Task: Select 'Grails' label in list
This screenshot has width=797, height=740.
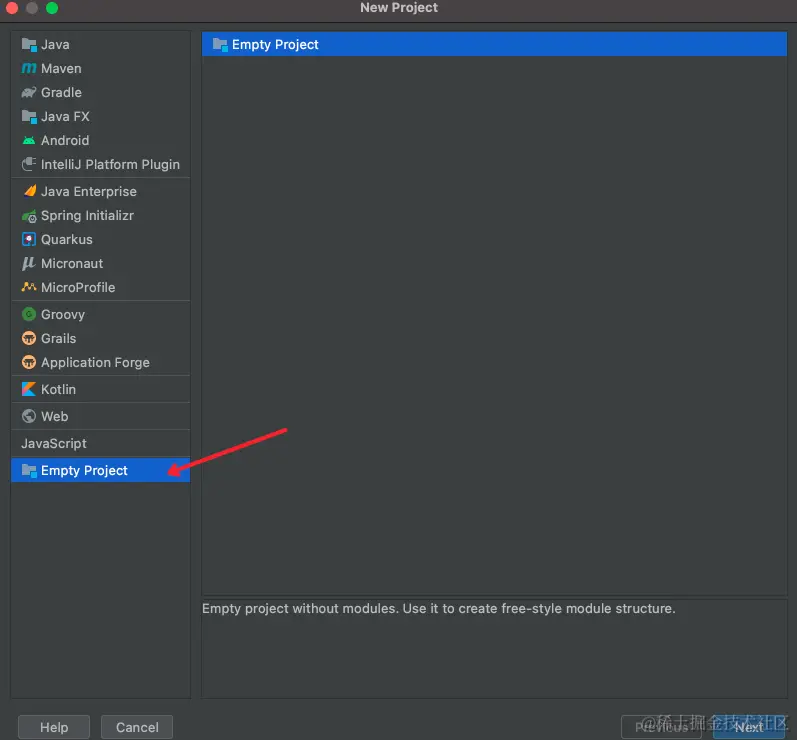Action: [58, 338]
